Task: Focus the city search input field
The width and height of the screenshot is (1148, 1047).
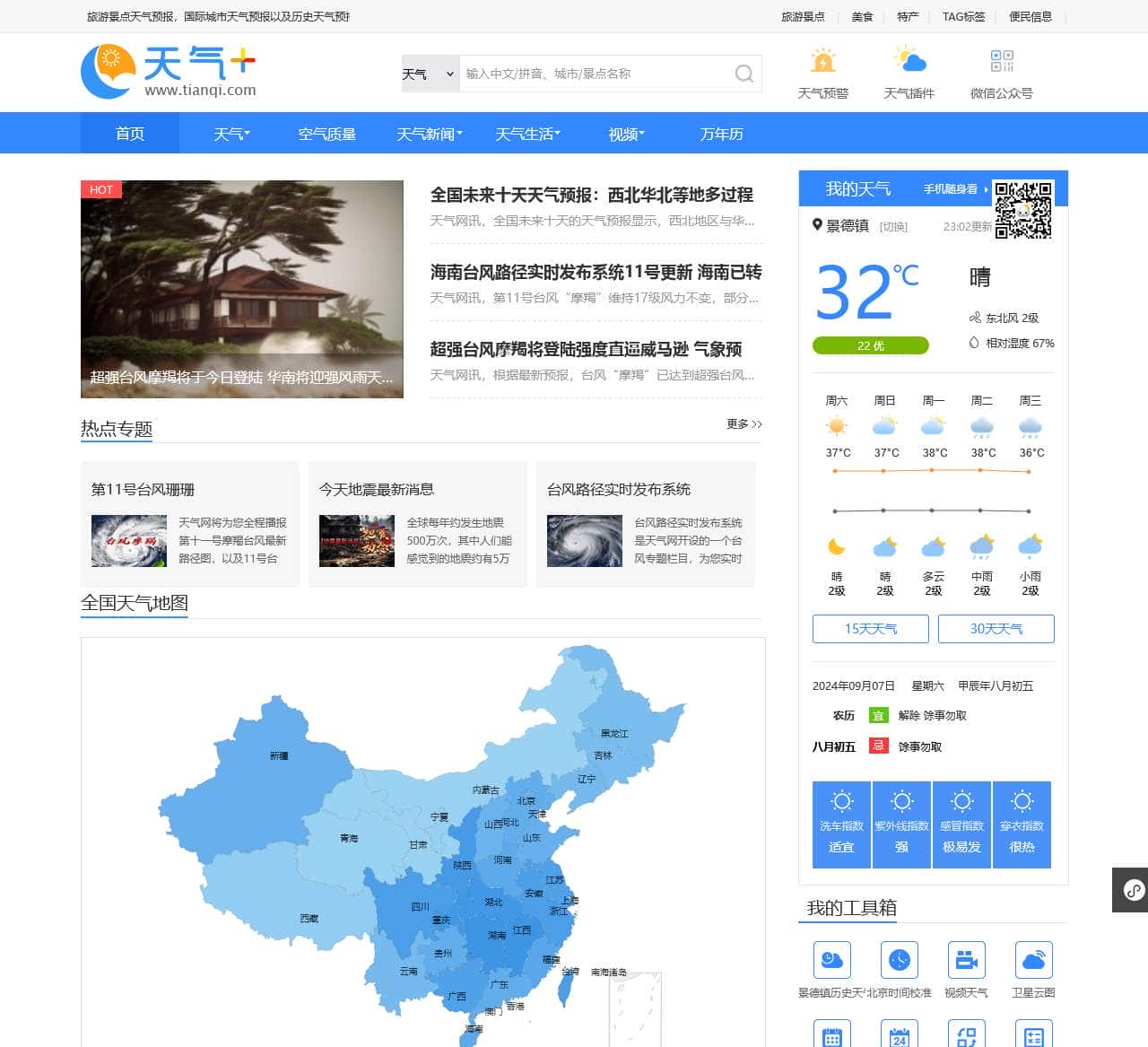Action: [596, 74]
